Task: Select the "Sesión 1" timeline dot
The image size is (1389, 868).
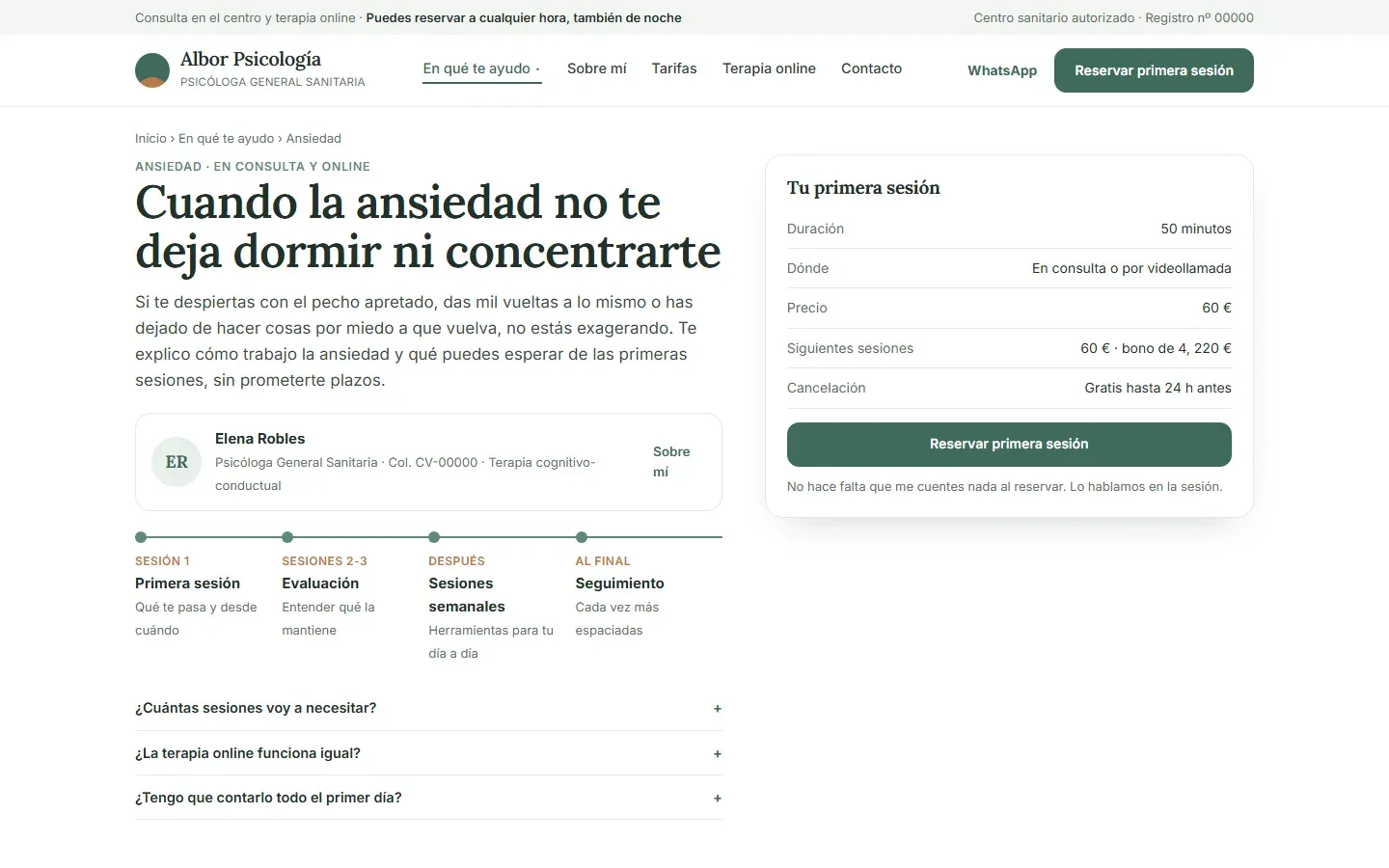Action: point(141,537)
